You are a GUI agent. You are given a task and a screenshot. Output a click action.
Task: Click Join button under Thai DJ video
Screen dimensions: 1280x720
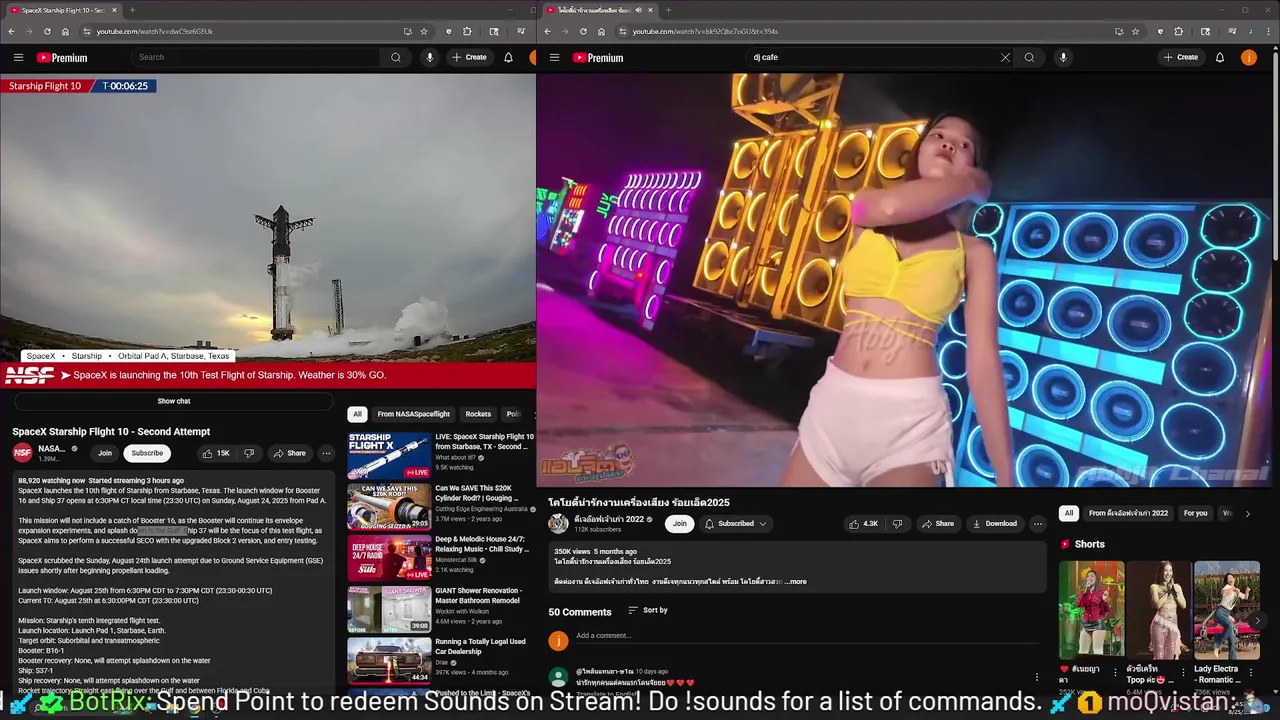pos(680,523)
